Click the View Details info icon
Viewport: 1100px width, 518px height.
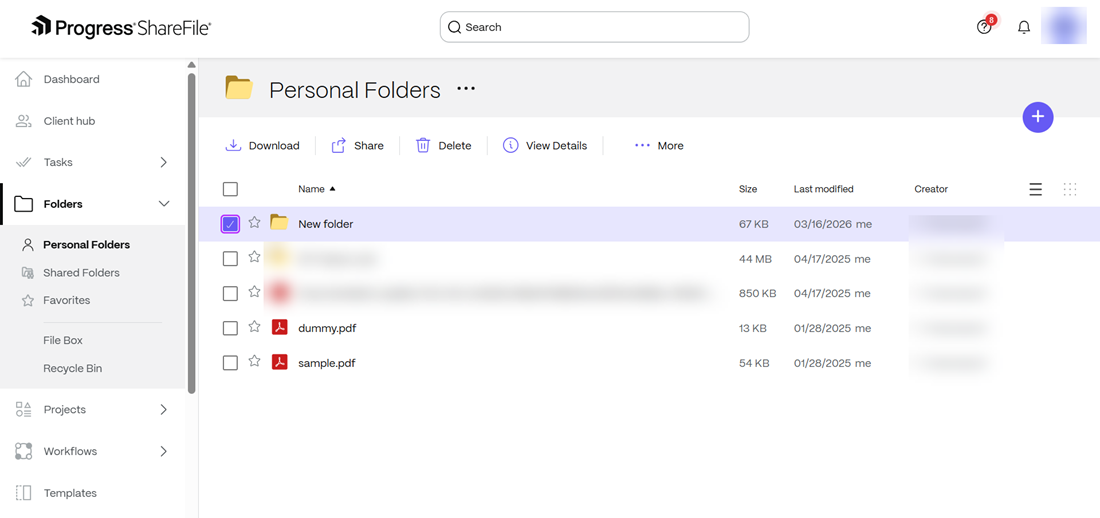[511, 145]
